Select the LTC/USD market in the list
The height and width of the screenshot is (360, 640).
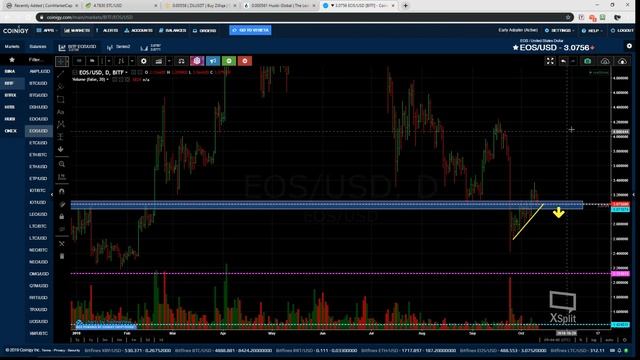point(38,238)
